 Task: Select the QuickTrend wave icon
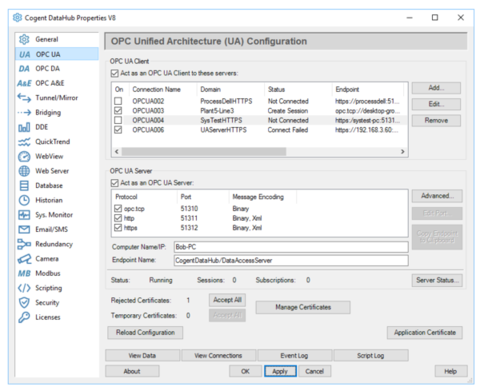tap(24, 142)
